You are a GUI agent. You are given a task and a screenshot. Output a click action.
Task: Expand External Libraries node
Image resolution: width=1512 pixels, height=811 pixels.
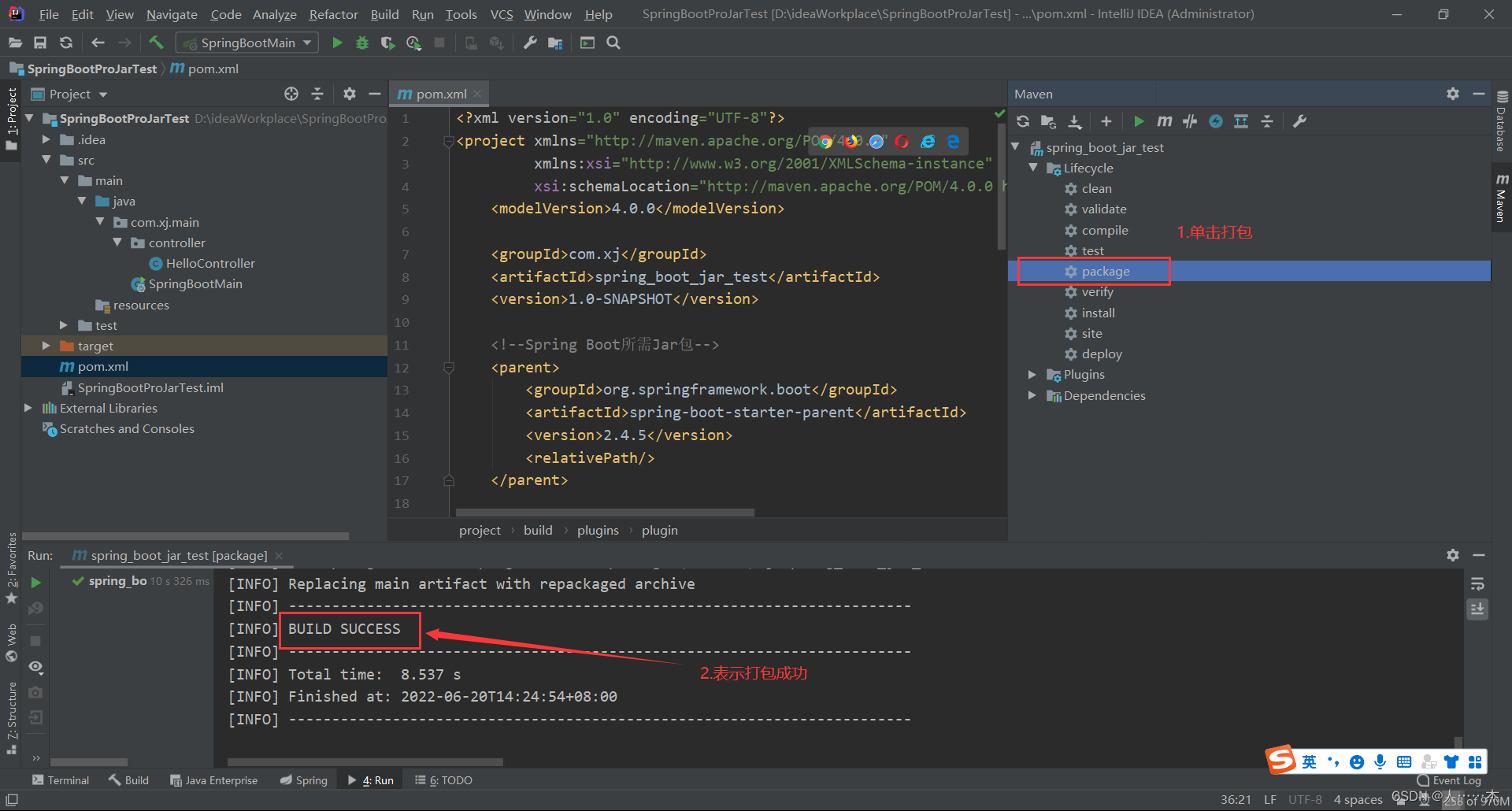28,408
